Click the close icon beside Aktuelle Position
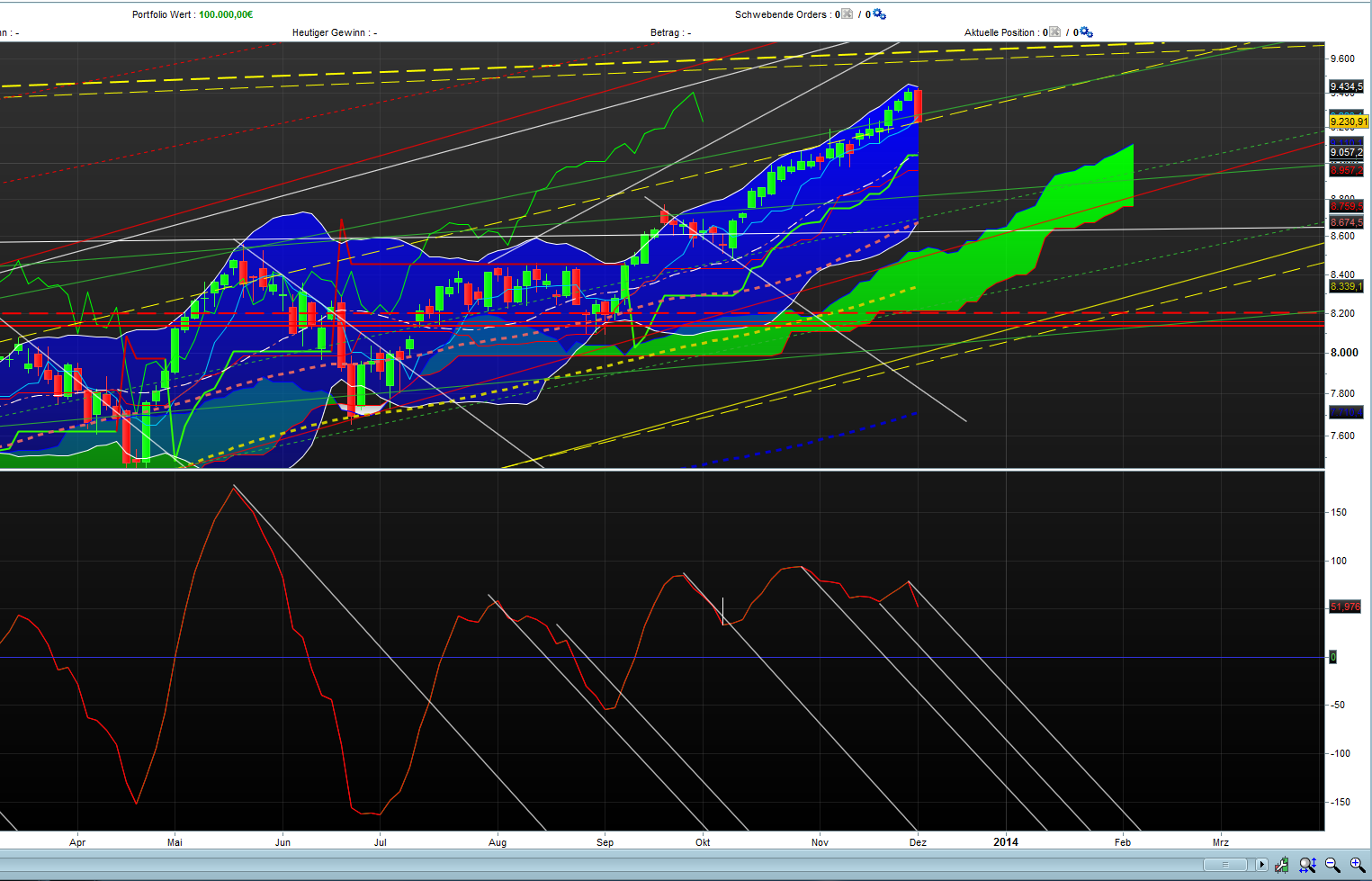Screen dimensions: 1372x881 pyautogui.click(x=1054, y=32)
